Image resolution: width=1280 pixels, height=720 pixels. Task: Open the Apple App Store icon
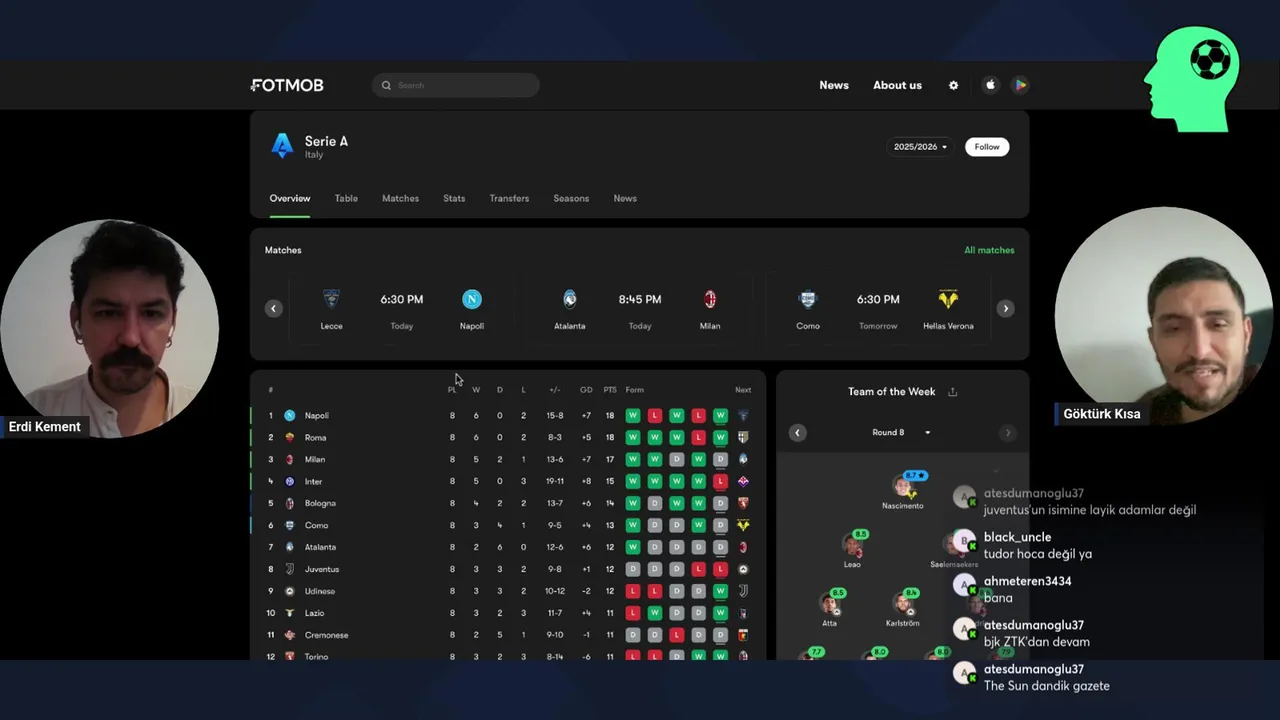point(990,85)
